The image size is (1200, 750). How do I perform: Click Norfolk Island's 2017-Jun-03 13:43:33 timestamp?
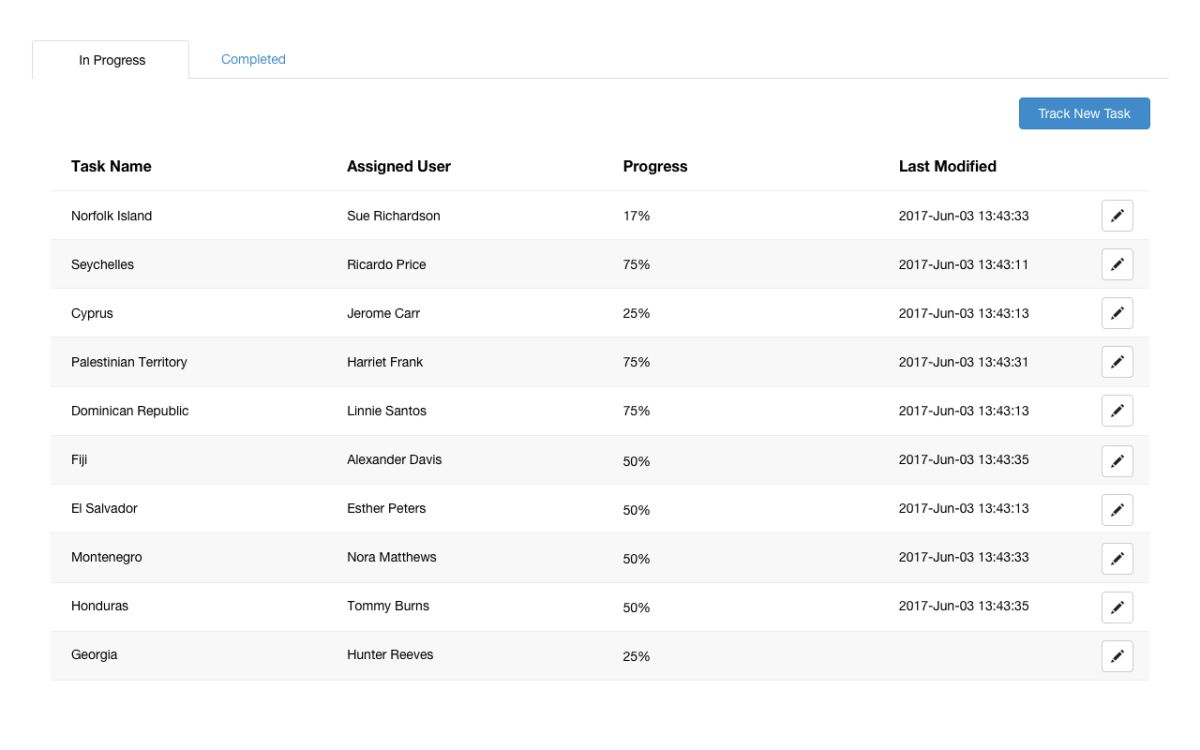coord(964,216)
